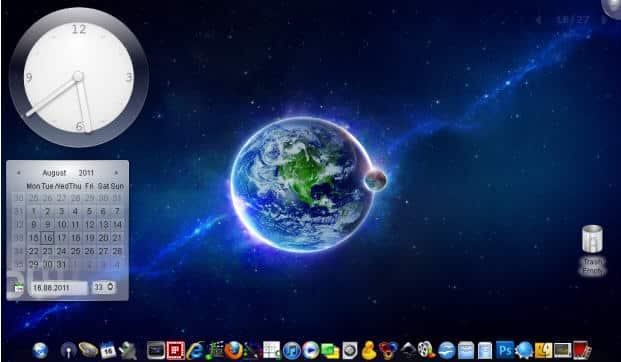Image resolution: width=621 pixels, height=362 pixels.
Task: Launch Firefox from the dock
Action: (x=233, y=351)
